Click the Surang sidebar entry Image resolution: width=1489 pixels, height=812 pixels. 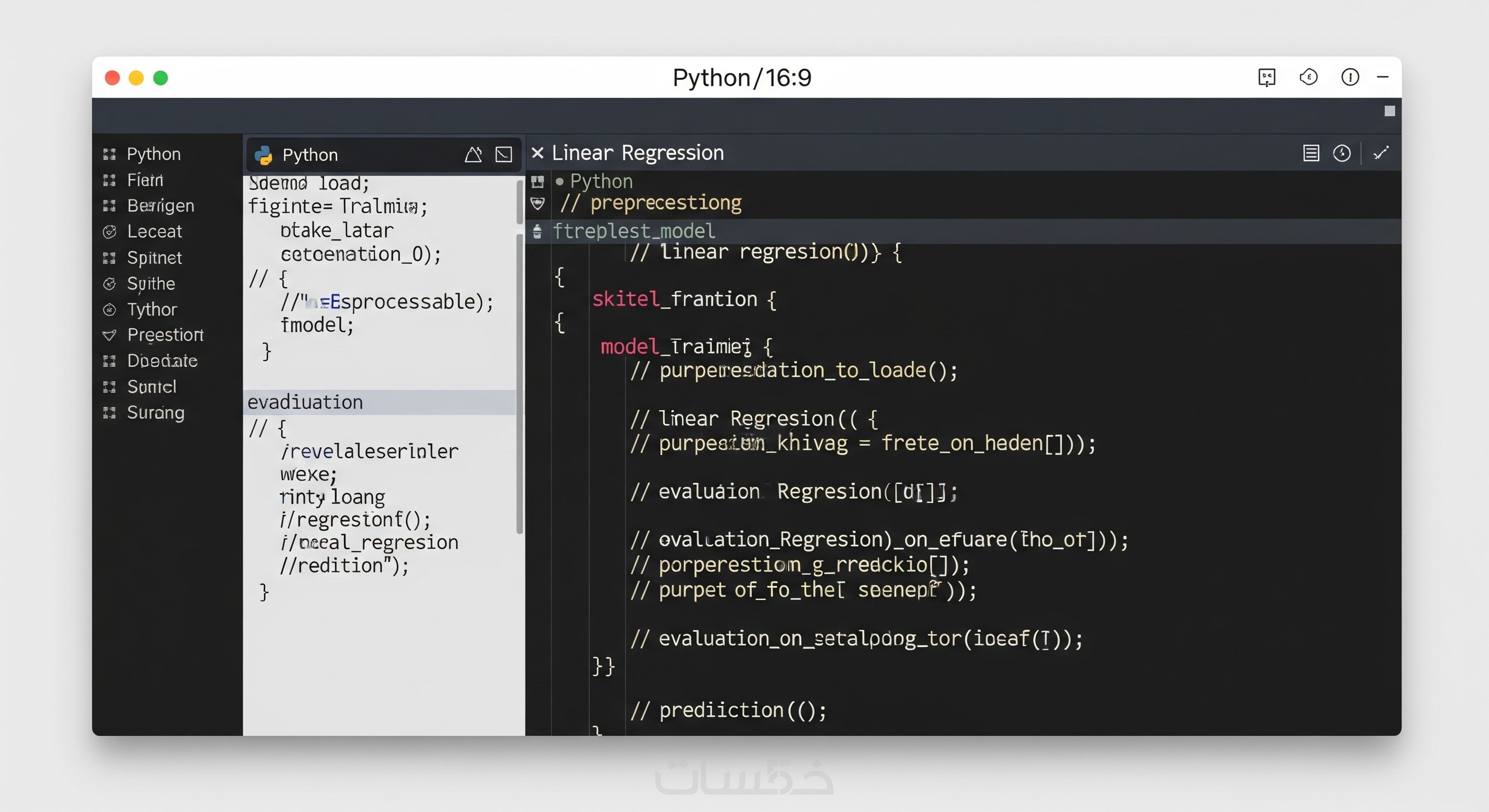(x=155, y=413)
